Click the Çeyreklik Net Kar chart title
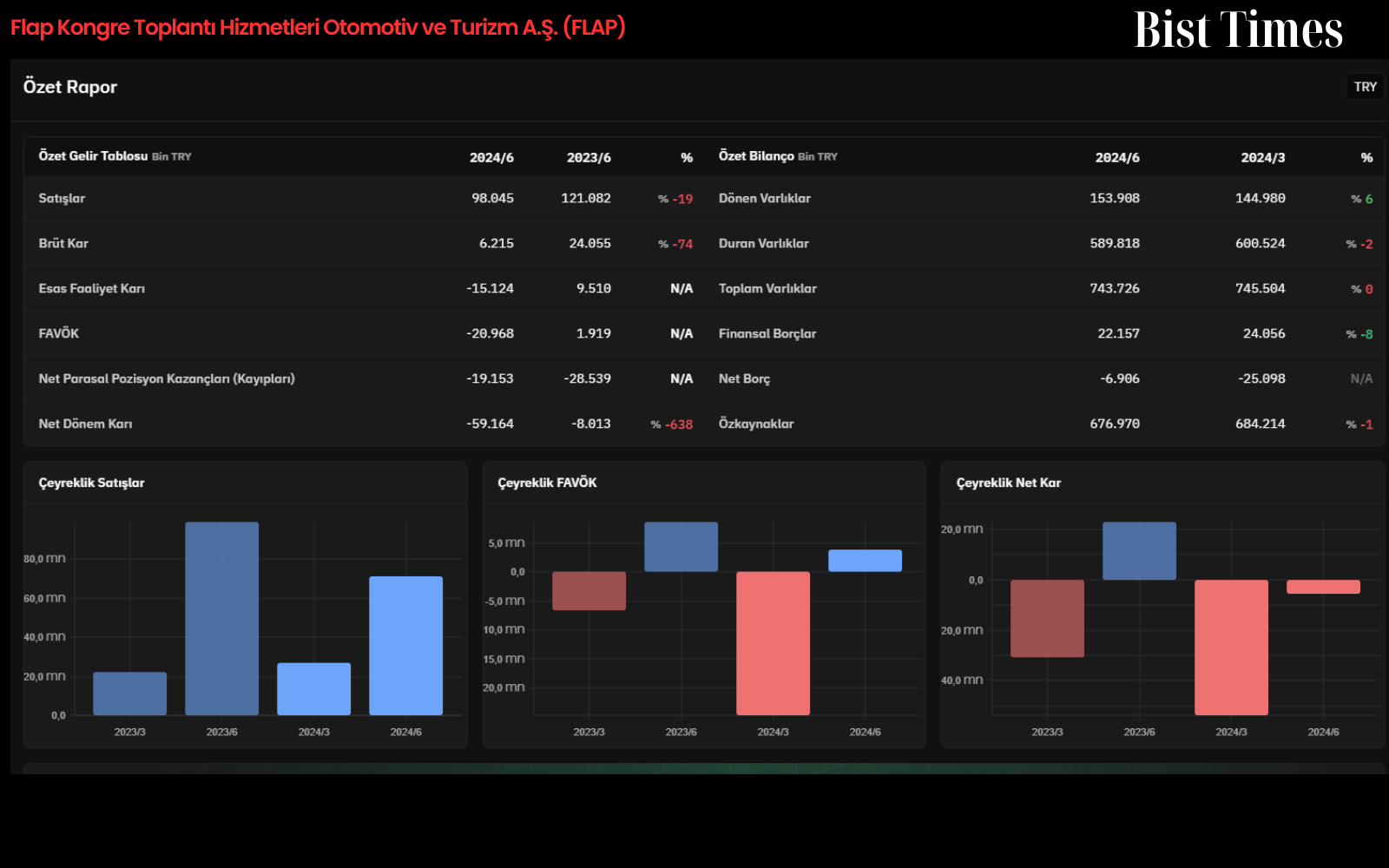This screenshot has height=868, width=1389. coord(1009,483)
